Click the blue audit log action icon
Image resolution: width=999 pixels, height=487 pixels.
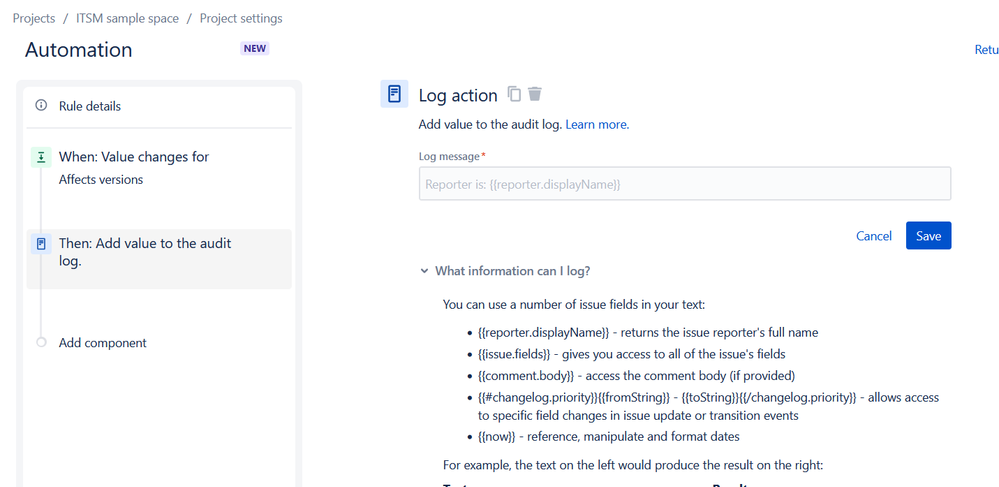pos(41,244)
